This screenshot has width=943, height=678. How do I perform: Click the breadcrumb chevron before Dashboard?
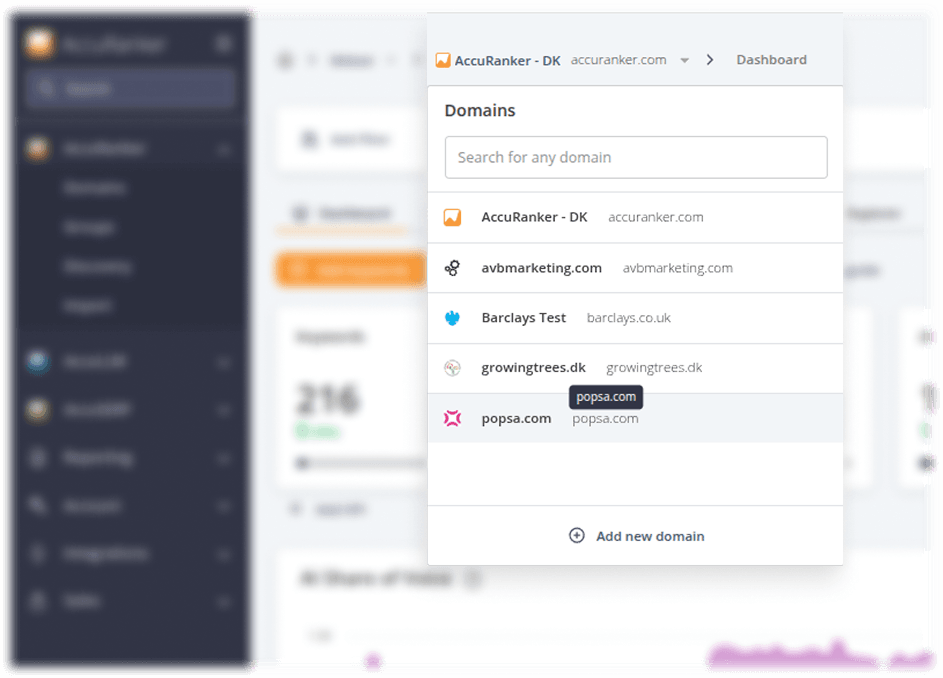(710, 60)
